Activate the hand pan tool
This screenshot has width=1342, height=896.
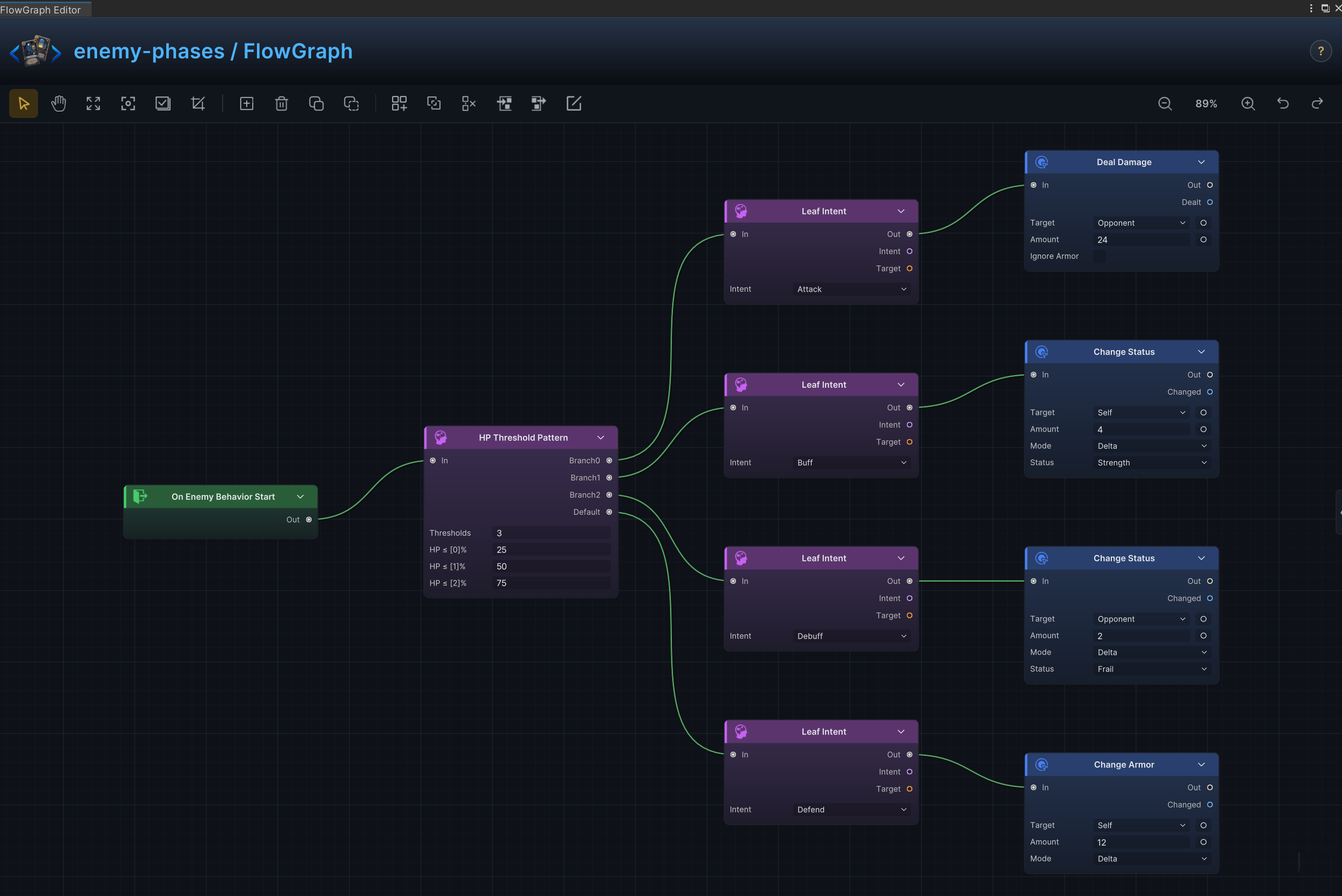pyautogui.click(x=58, y=103)
